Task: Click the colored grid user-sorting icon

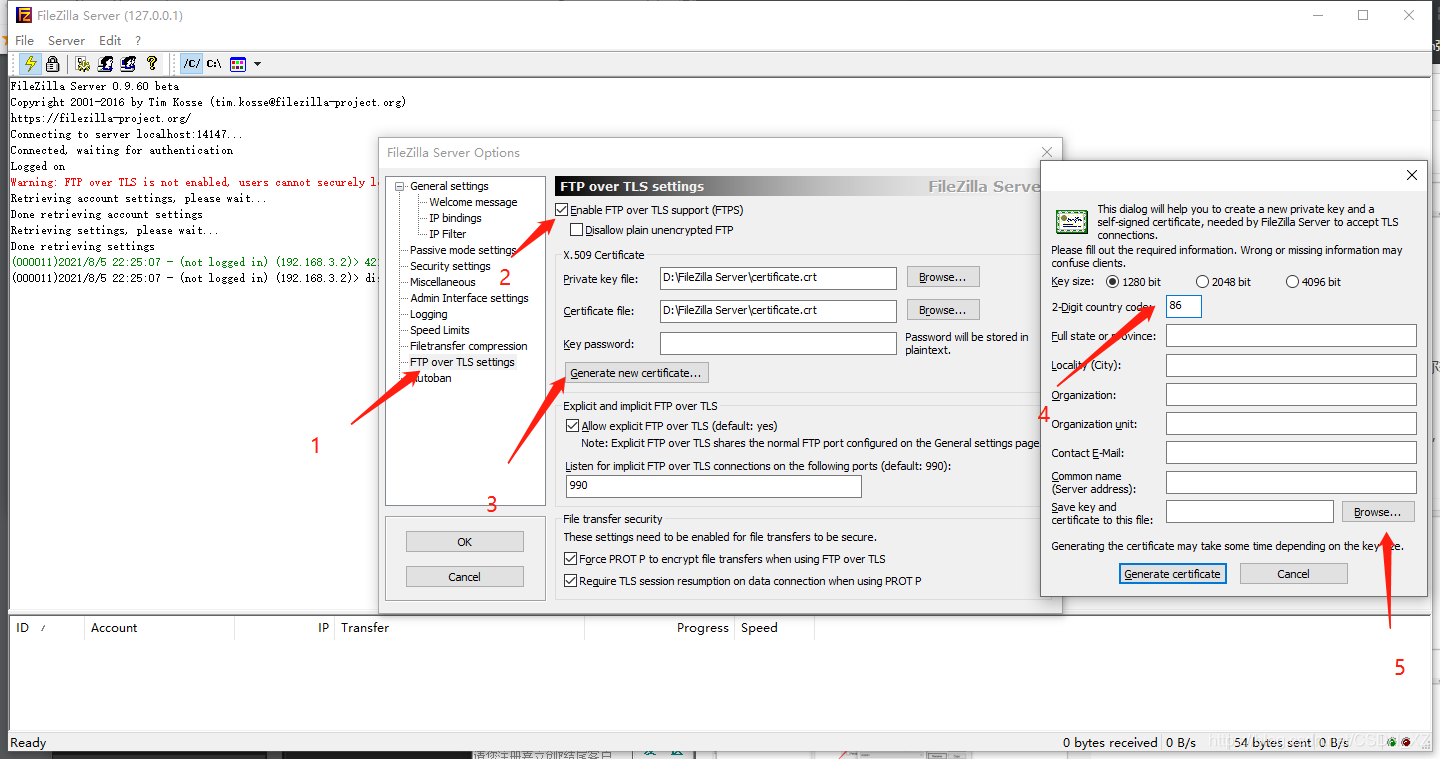Action: click(x=238, y=64)
